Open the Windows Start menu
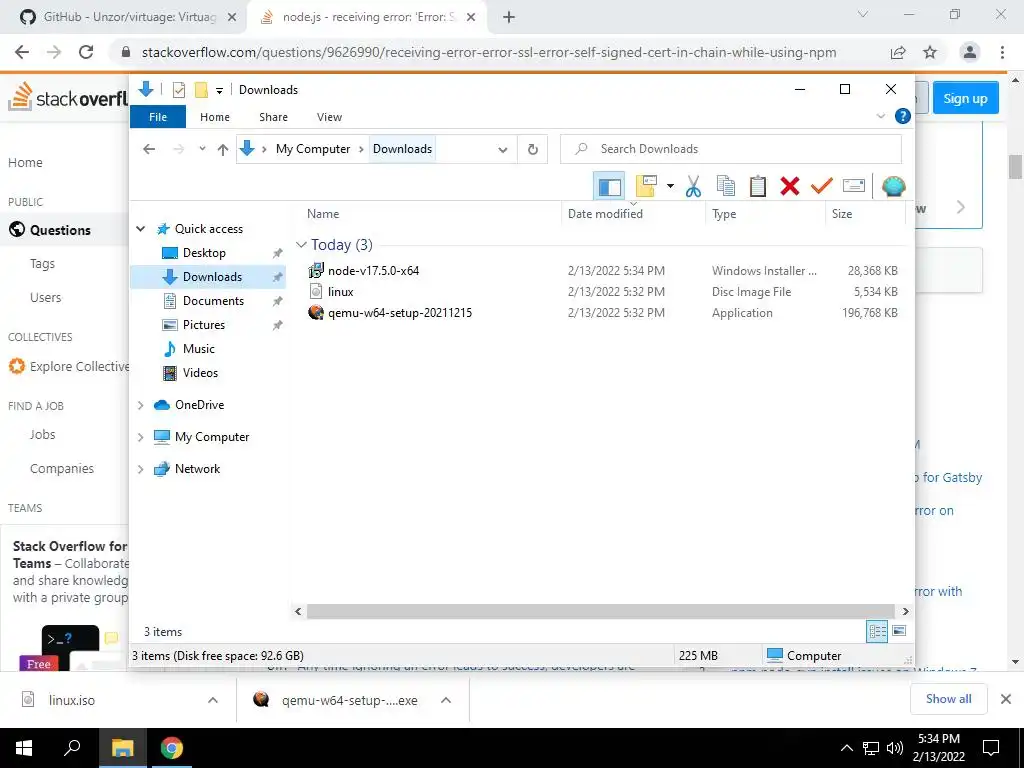Image resolution: width=1024 pixels, height=768 pixels. point(24,748)
